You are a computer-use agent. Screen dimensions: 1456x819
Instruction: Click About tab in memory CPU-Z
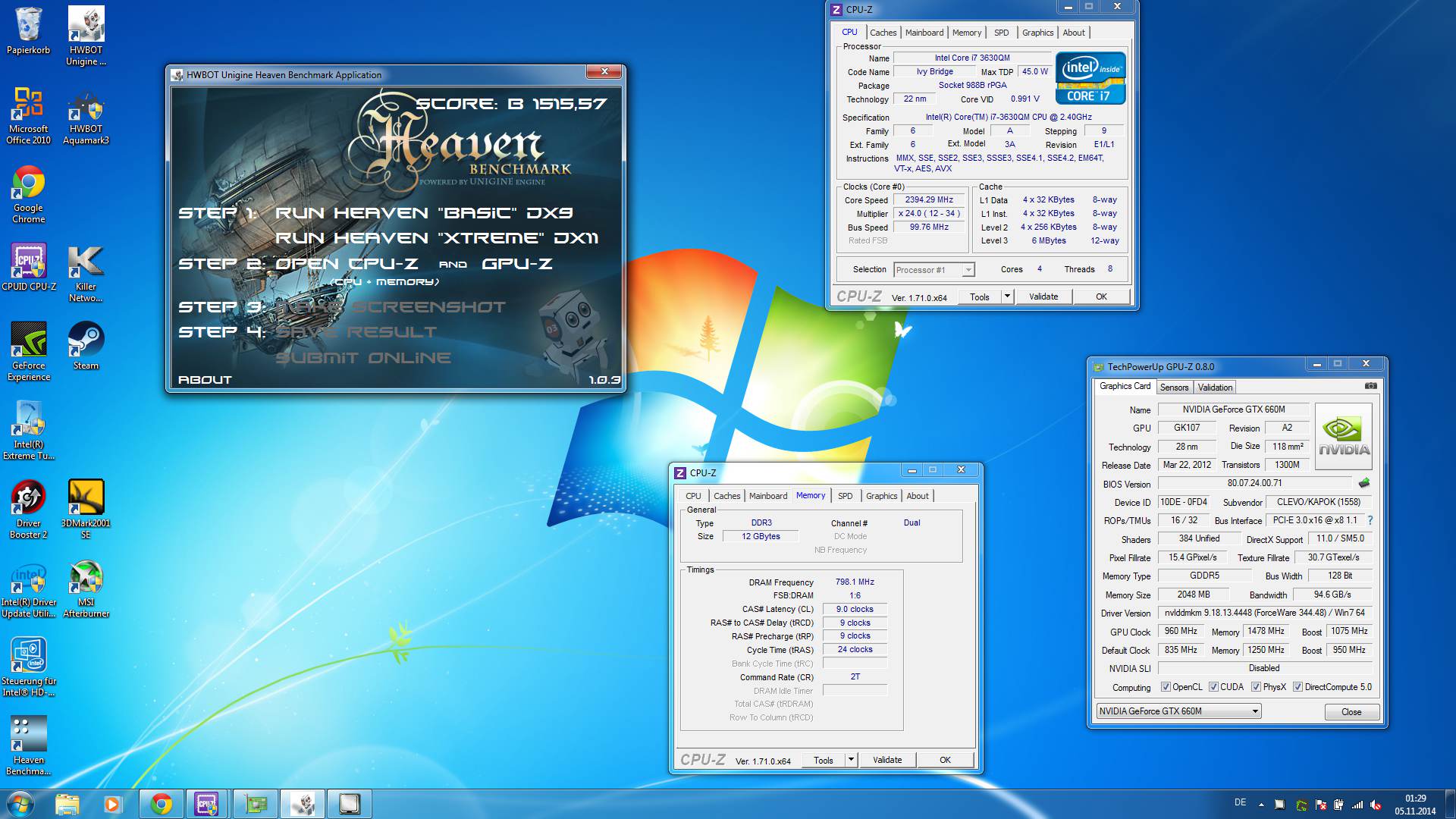click(x=918, y=496)
